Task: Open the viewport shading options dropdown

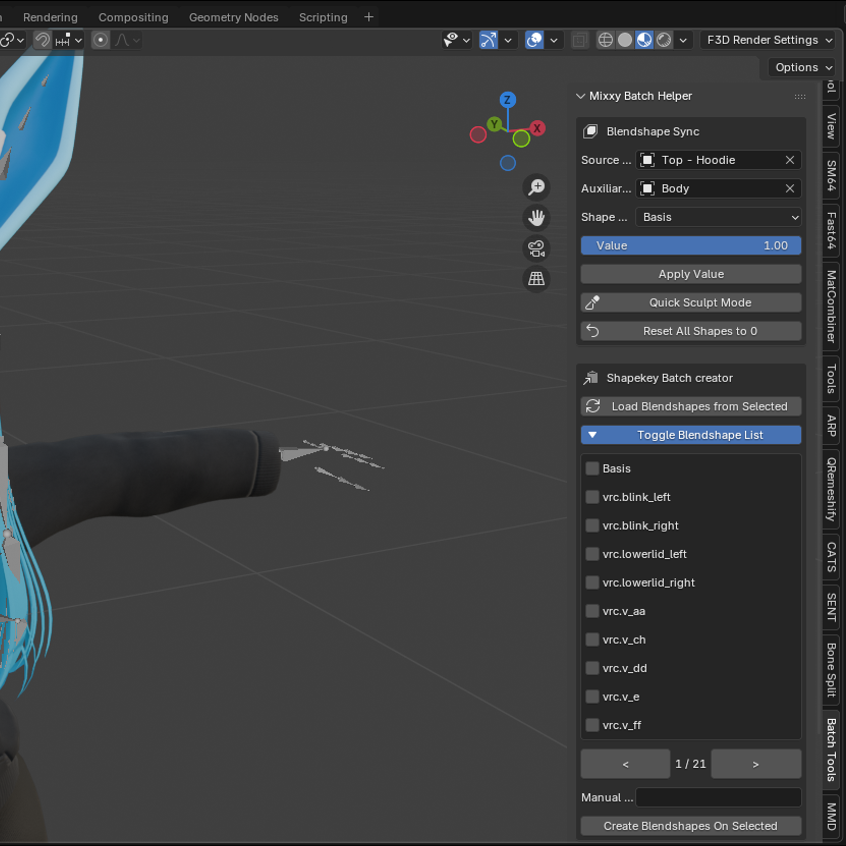Action: pyautogui.click(x=683, y=40)
